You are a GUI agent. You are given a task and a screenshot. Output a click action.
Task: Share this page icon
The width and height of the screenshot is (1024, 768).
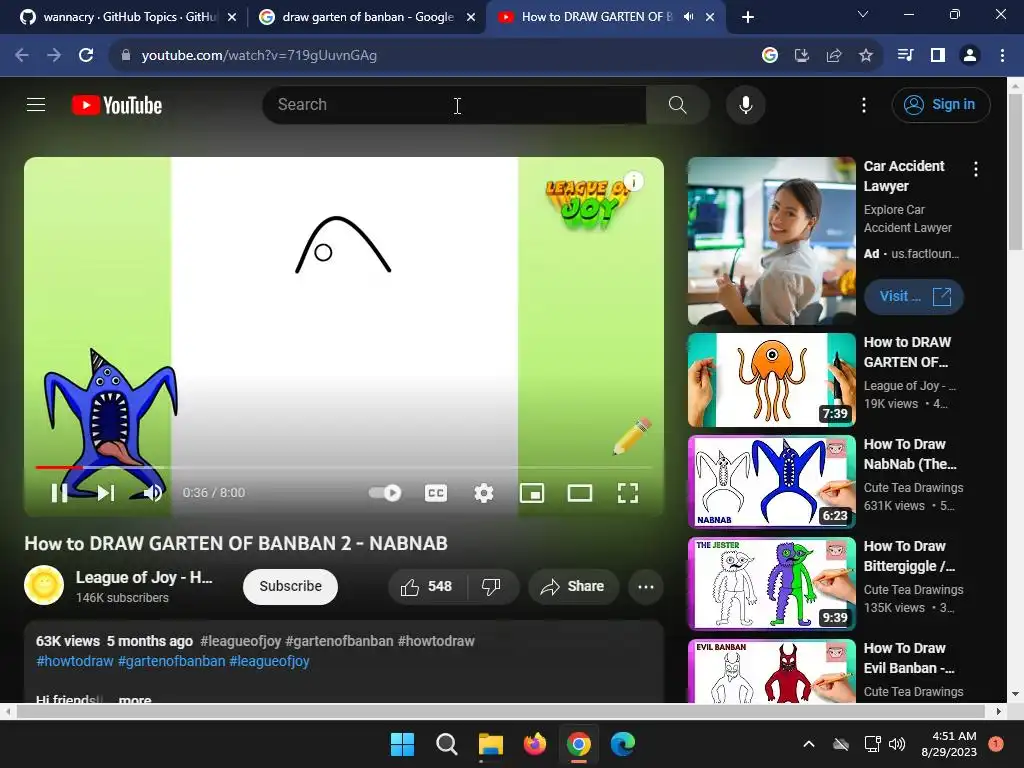click(833, 56)
